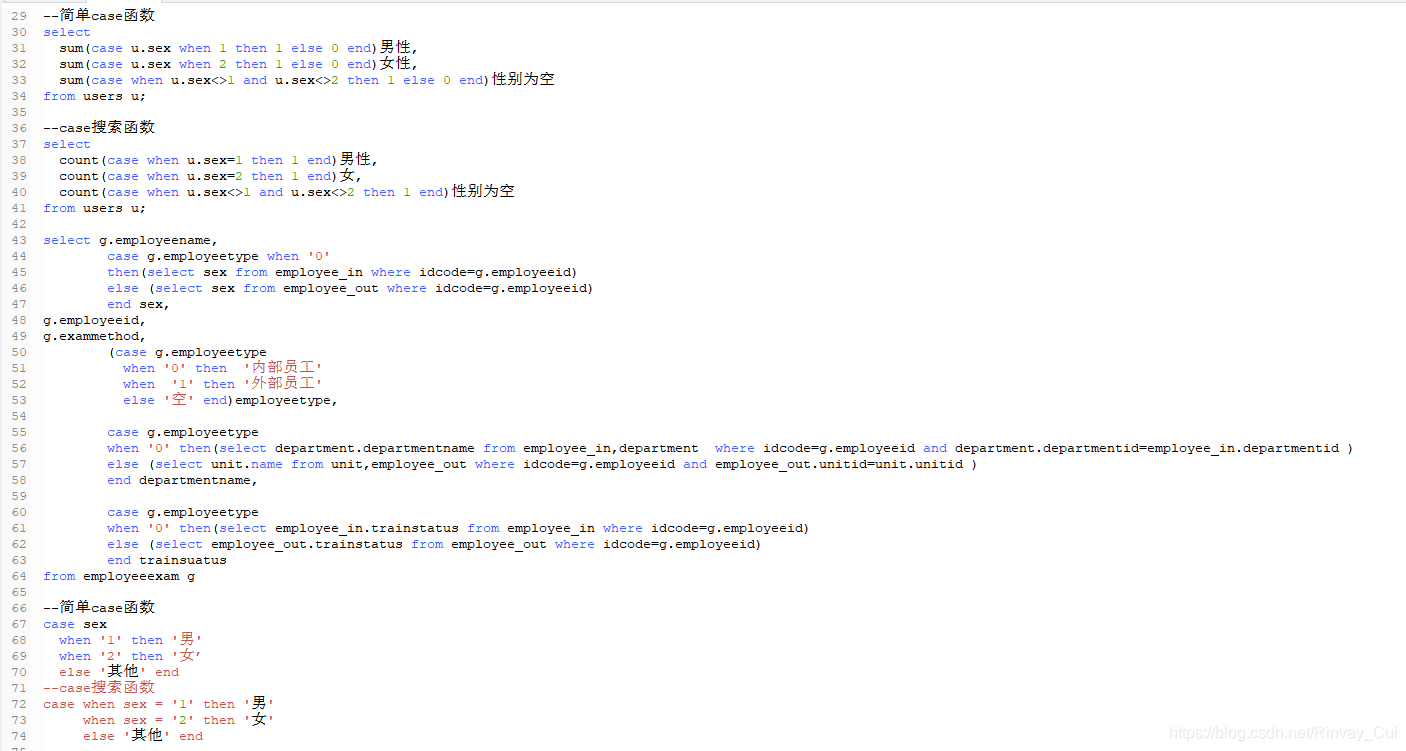The image size is (1406, 751).
Task: Click the alias '女,' on the line-39 count expression
Action: (350, 176)
